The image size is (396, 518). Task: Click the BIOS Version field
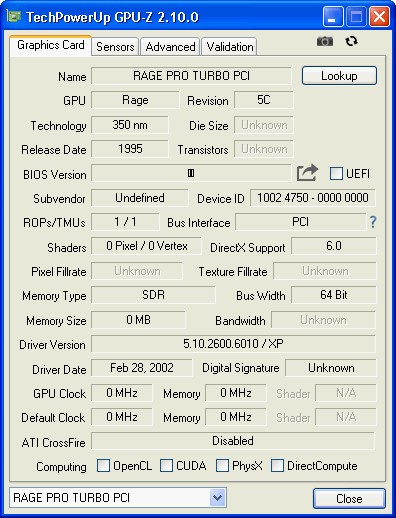click(x=191, y=173)
